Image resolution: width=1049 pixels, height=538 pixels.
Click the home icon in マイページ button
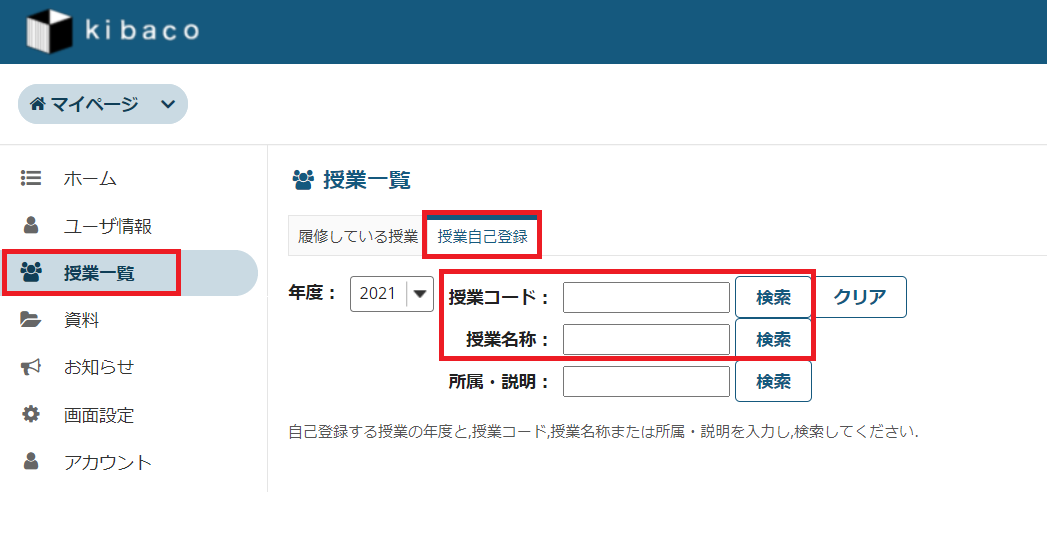38,104
